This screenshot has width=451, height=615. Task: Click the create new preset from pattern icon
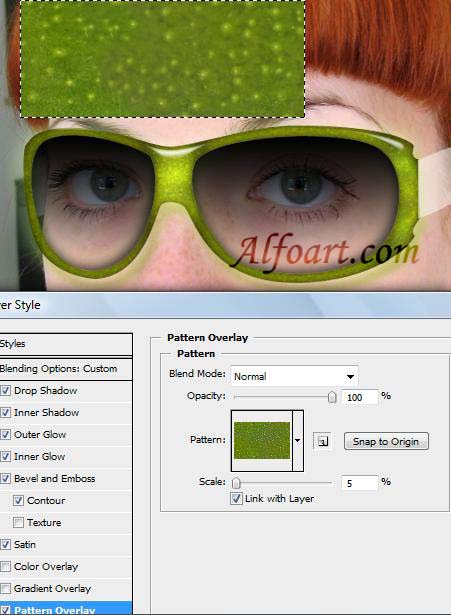[322, 441]
